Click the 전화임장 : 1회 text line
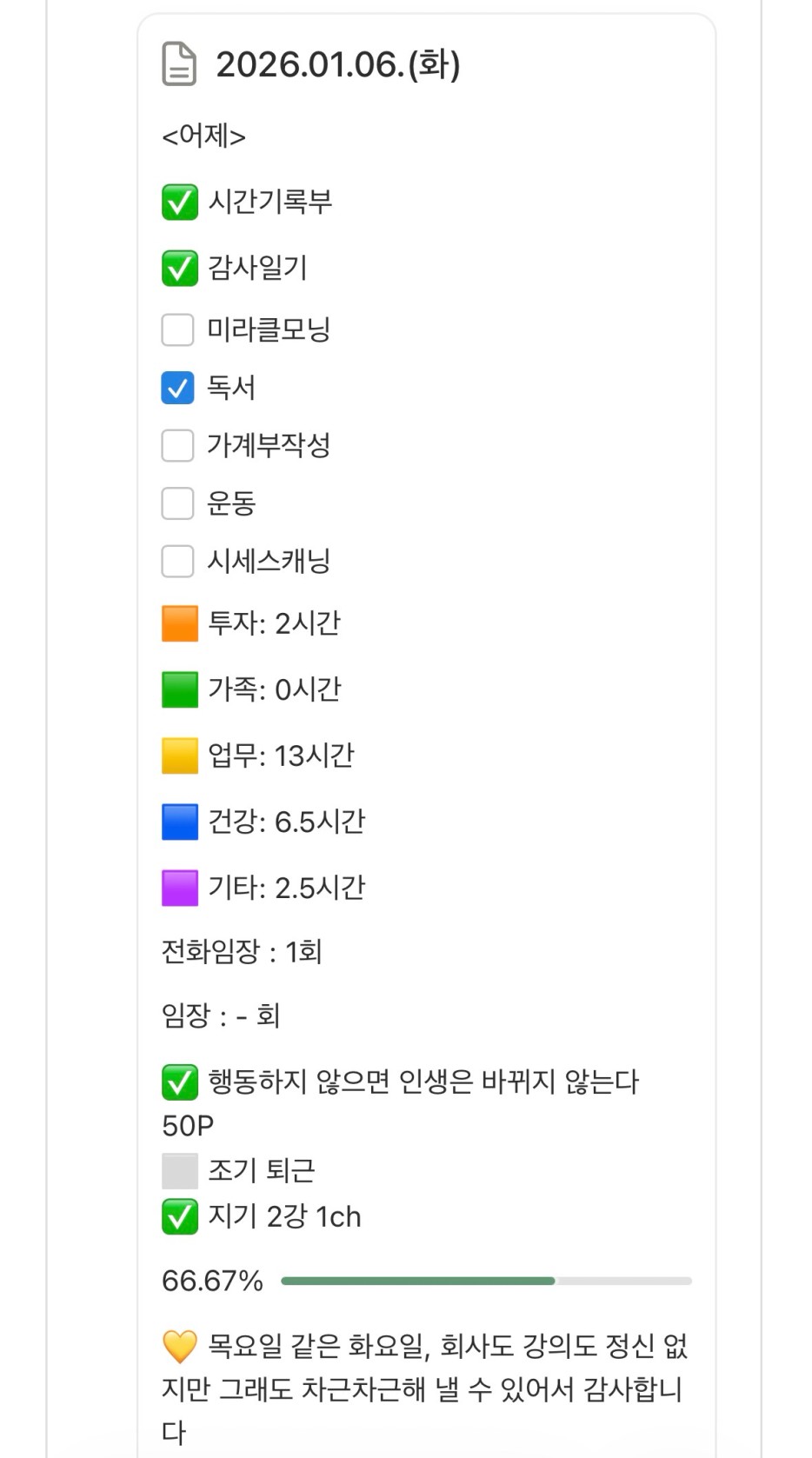Screen dimensions: 812x1458 coord(242,952)
